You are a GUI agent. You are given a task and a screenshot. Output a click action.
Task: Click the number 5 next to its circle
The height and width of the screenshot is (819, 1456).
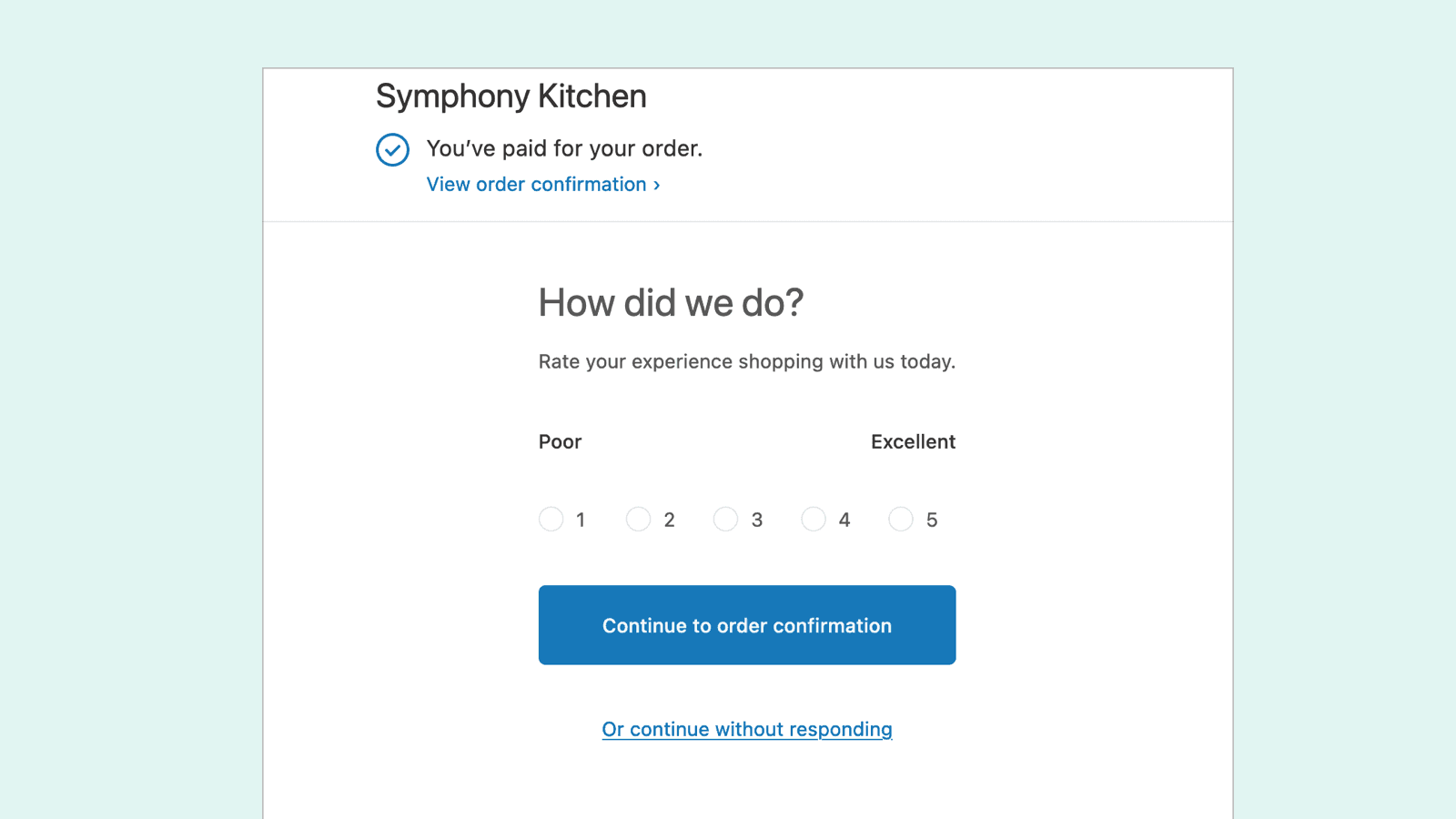930,519
